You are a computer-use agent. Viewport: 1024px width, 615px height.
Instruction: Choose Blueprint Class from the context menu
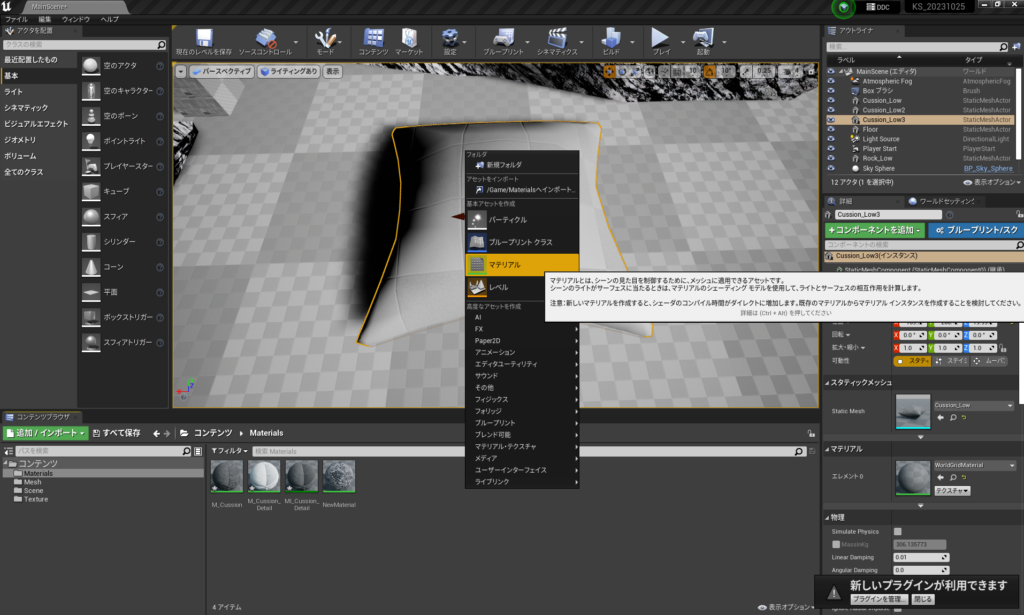click(x=522, y=242)
